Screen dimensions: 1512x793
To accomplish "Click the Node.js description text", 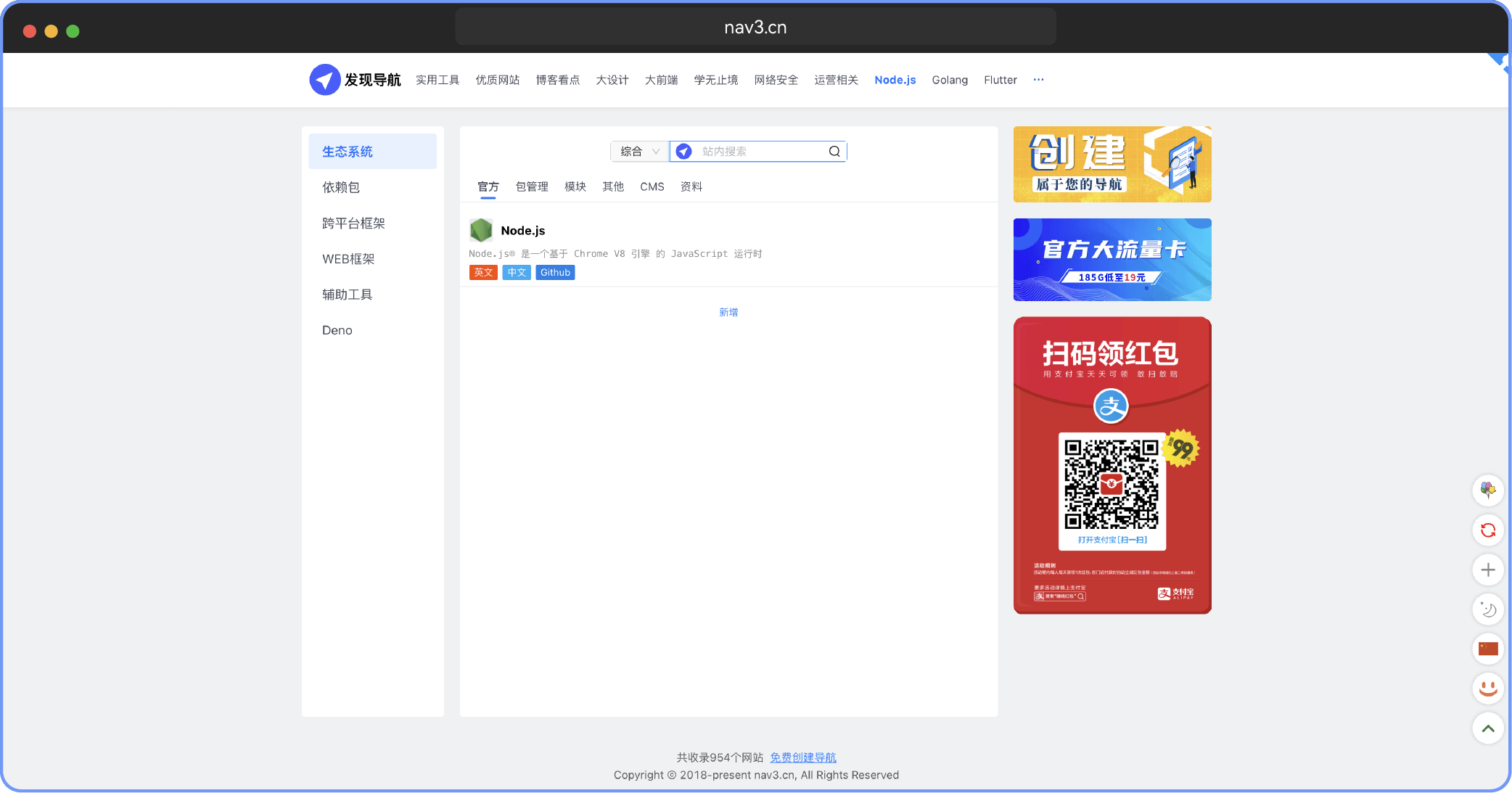I will pyautogui.click(x=615, y=254).
